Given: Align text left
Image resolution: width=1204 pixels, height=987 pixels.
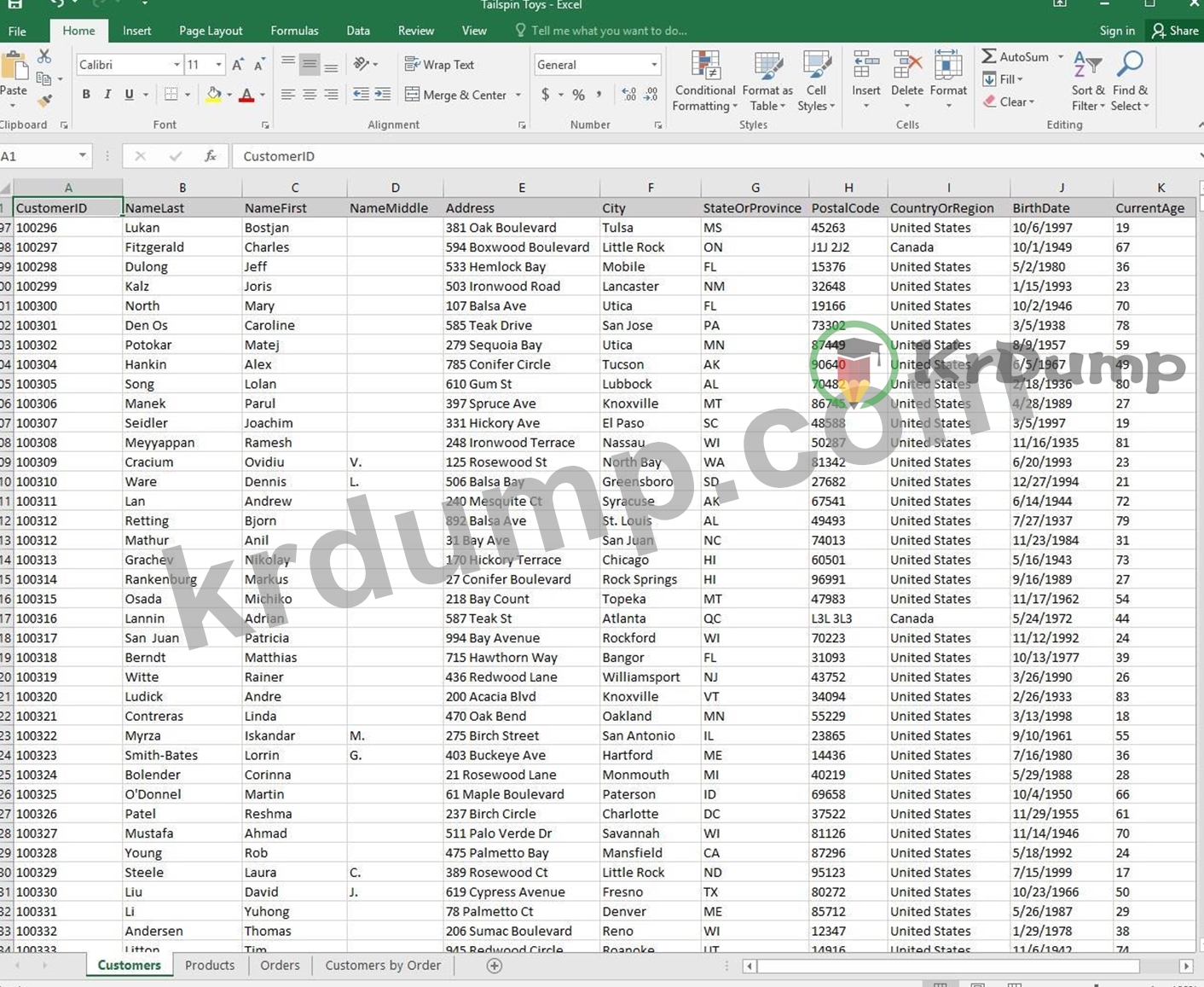Looking at the screenshot, I should pos(288,95).
